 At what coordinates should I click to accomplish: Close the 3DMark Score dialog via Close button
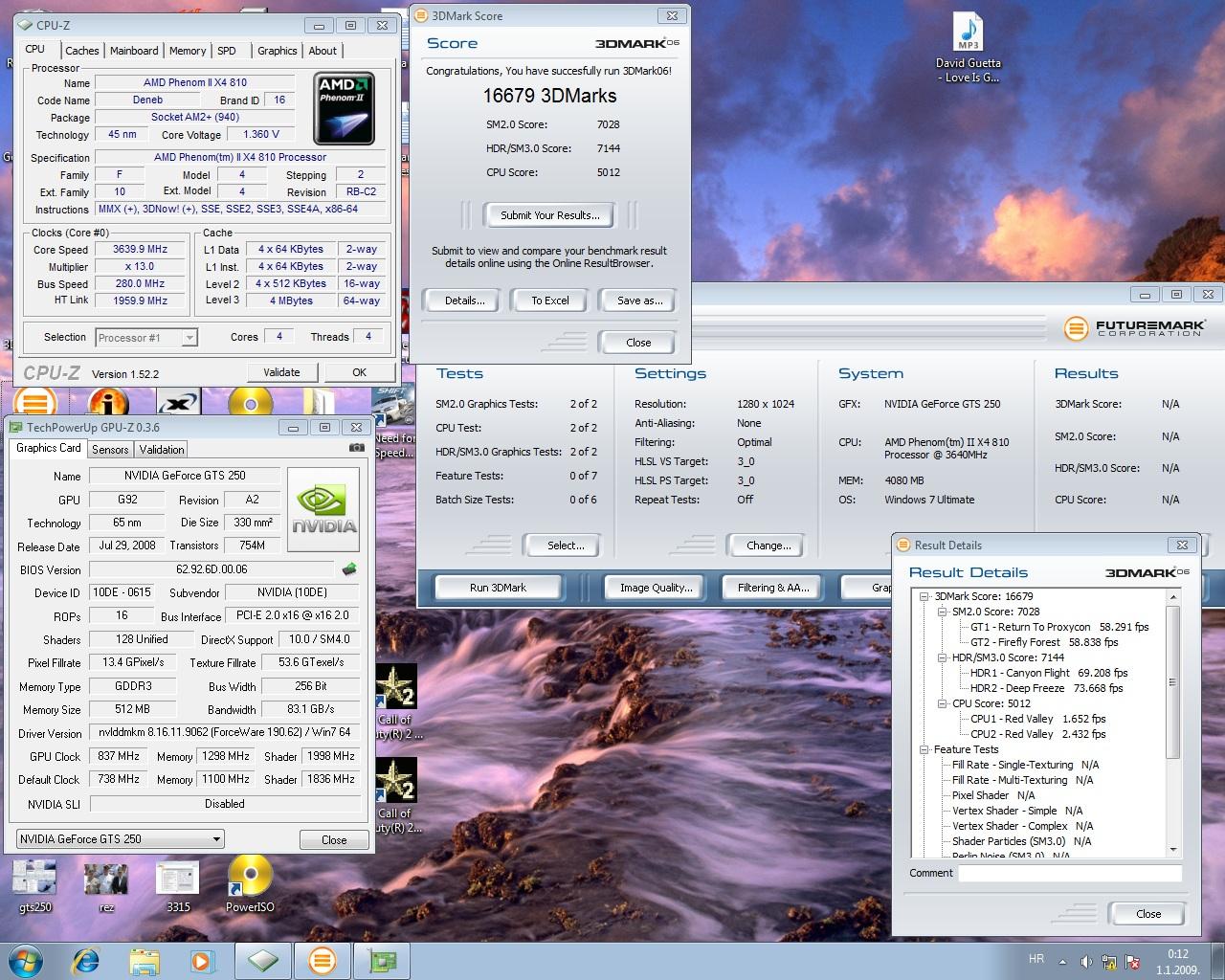click(x=638, y=343)
